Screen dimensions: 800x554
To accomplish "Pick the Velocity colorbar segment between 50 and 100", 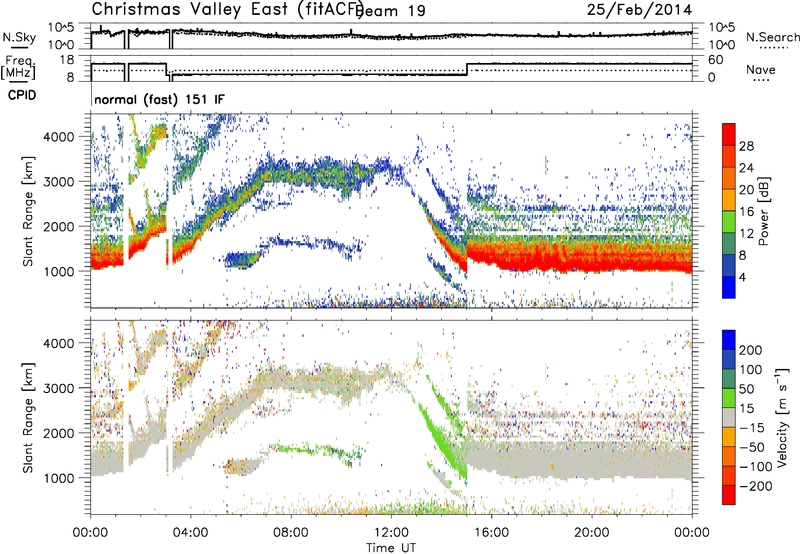I will coord(729,379).
